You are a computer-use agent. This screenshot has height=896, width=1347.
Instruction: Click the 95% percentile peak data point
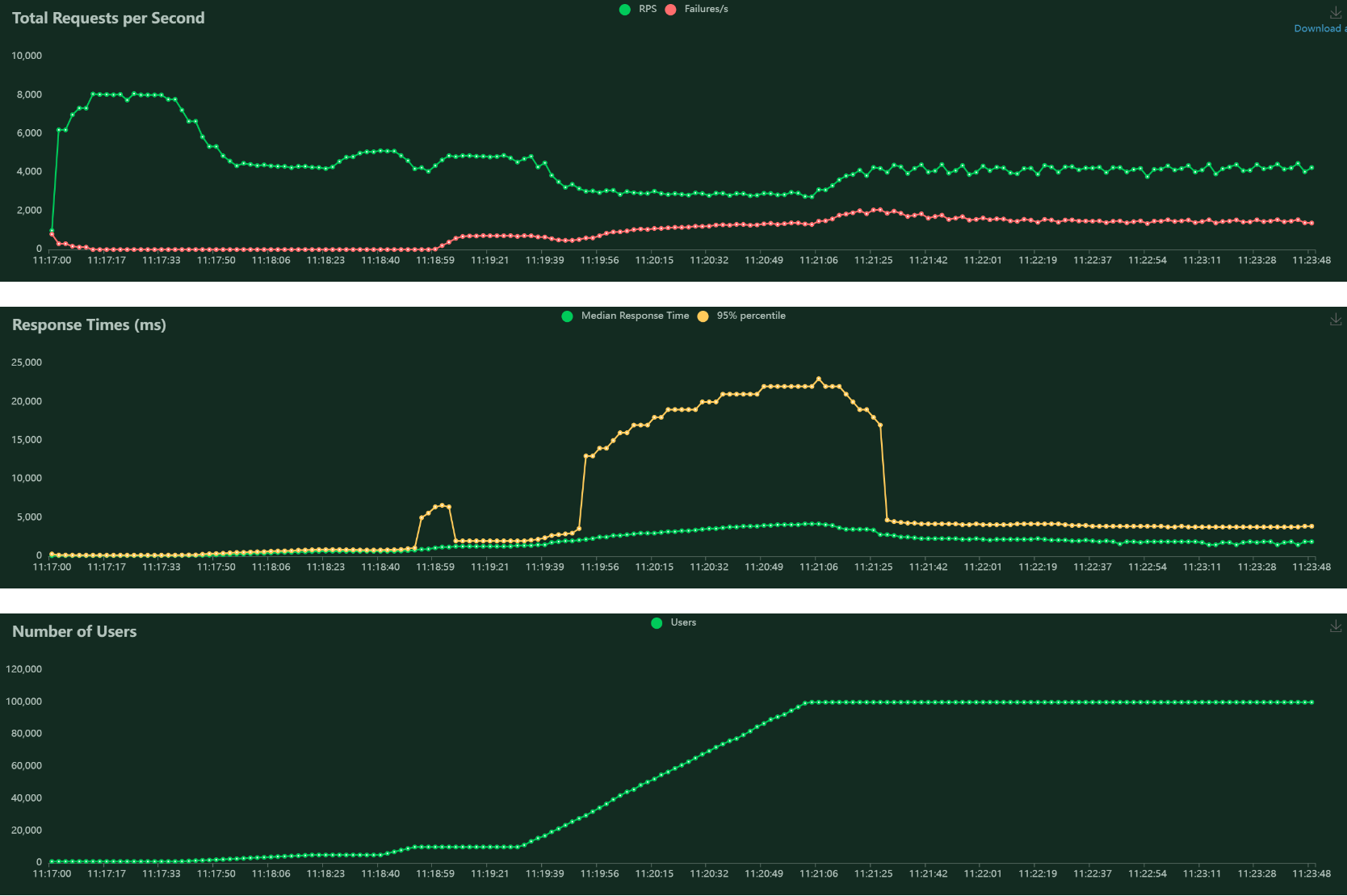pos(819,379)
